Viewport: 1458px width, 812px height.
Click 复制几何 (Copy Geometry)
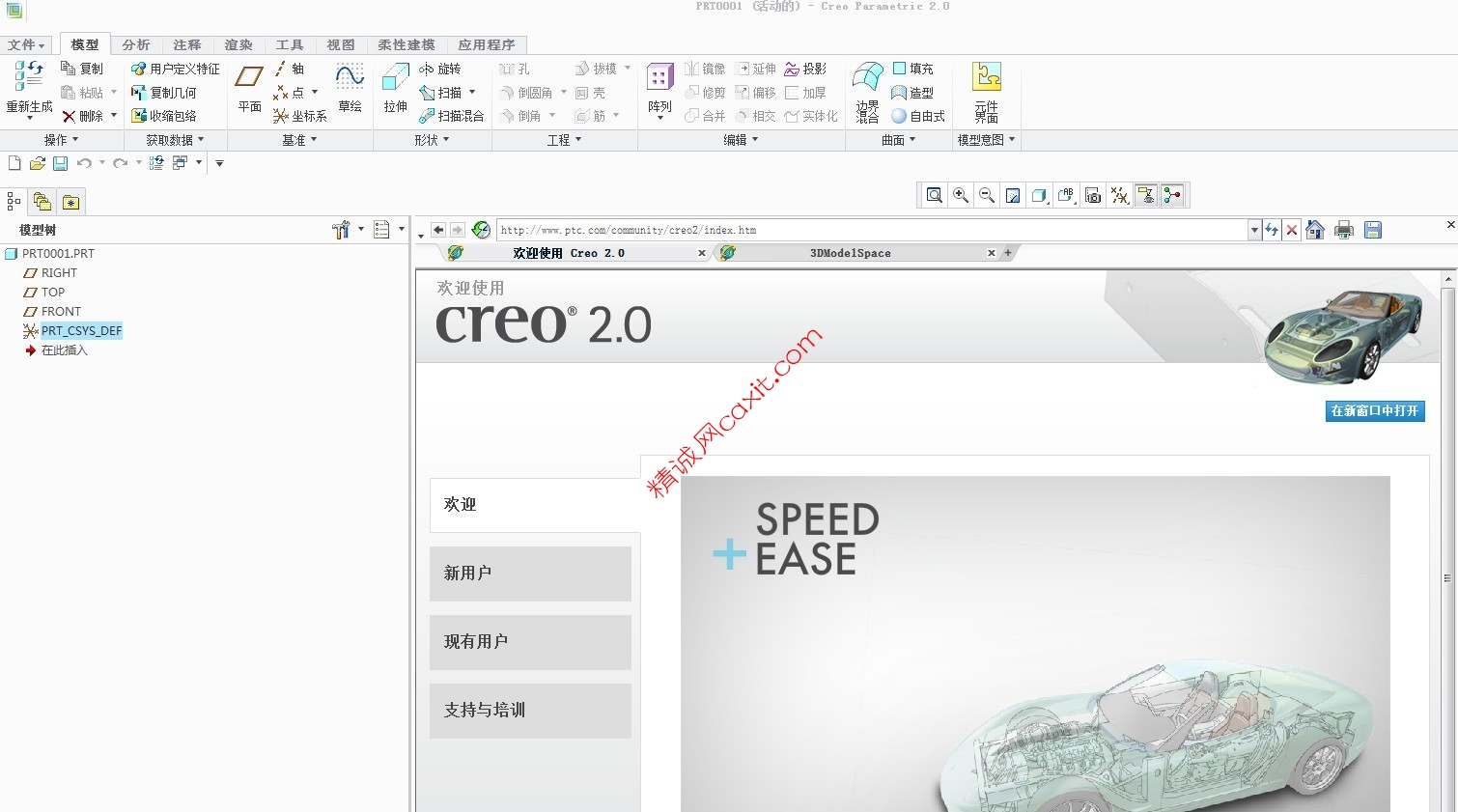(x=164, y=93)
